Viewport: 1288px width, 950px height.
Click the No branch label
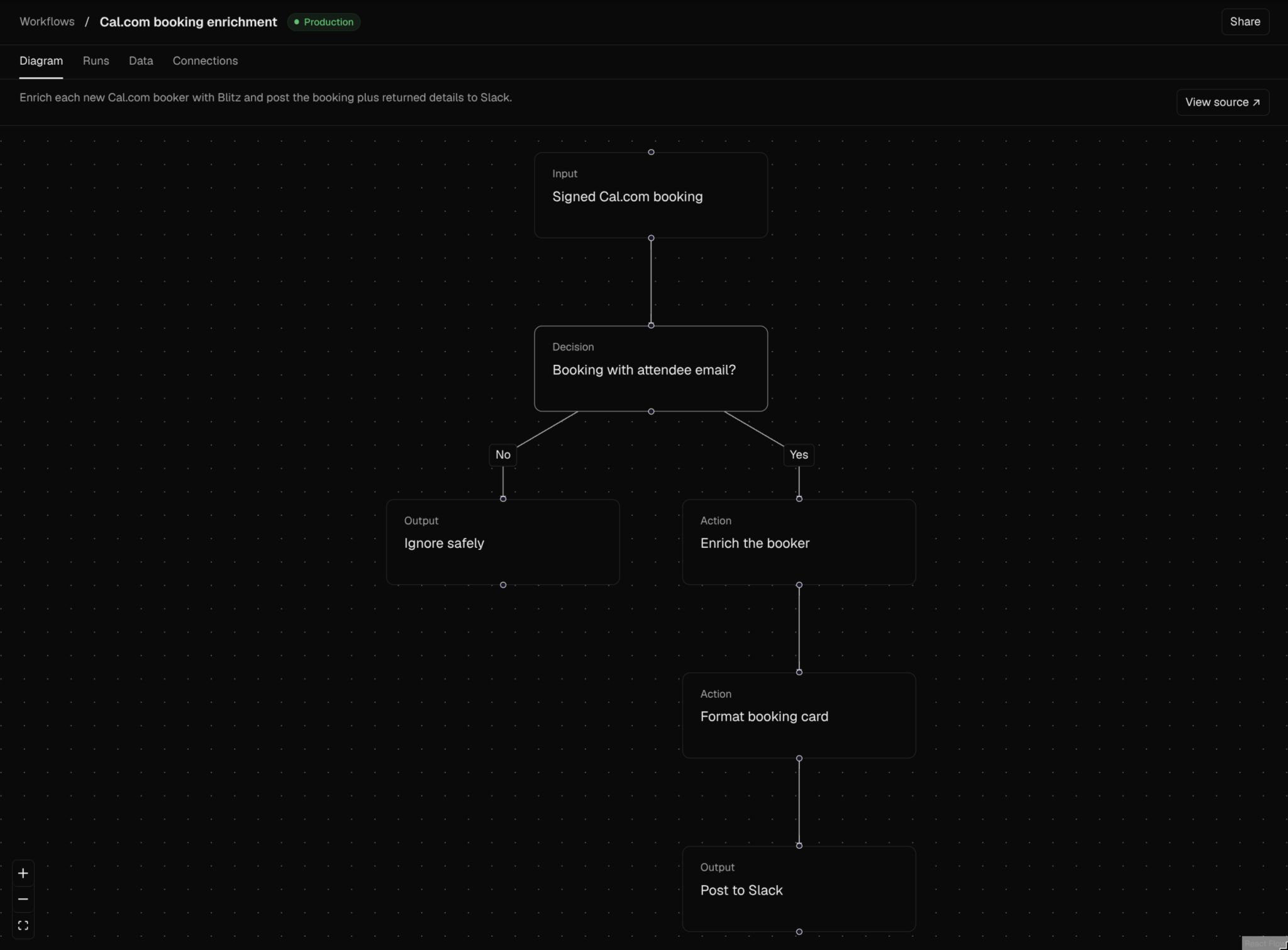point(503,455)
